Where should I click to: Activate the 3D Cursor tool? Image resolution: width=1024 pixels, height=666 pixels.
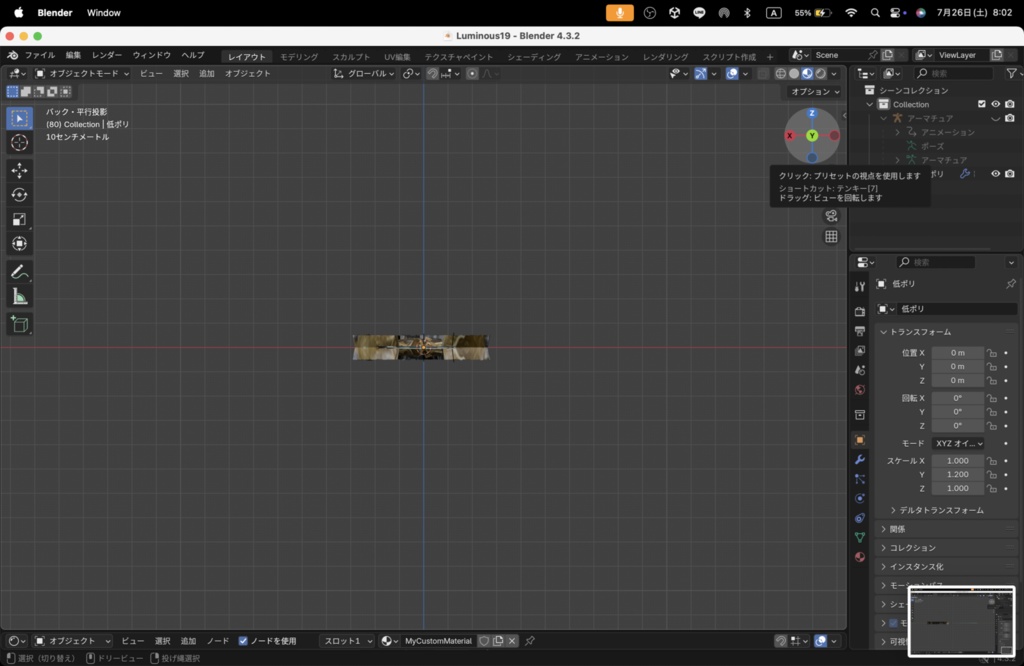pyautogui.click(x=19, y=143)
